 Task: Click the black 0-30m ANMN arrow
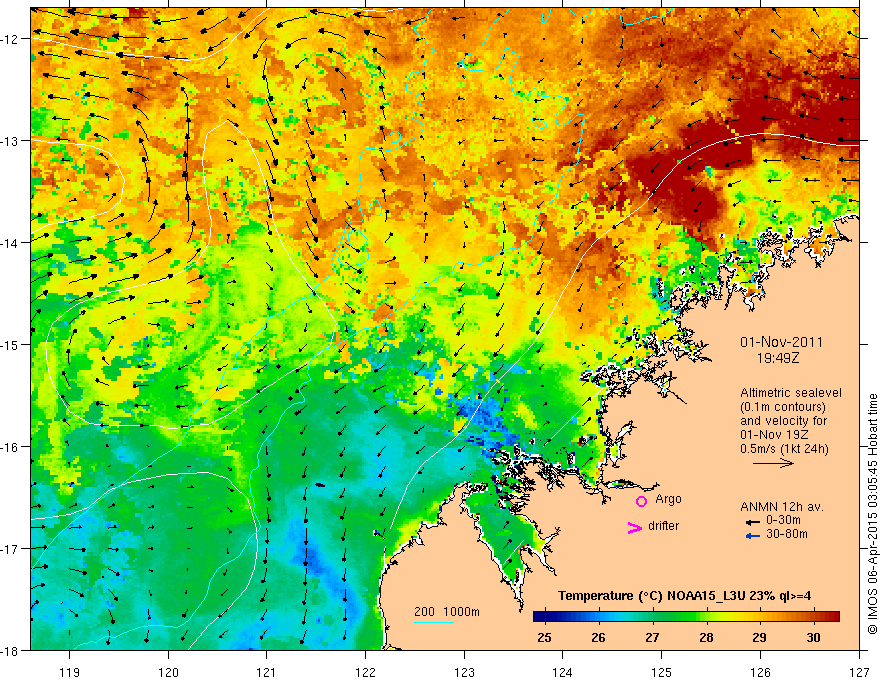coord(753,522)
